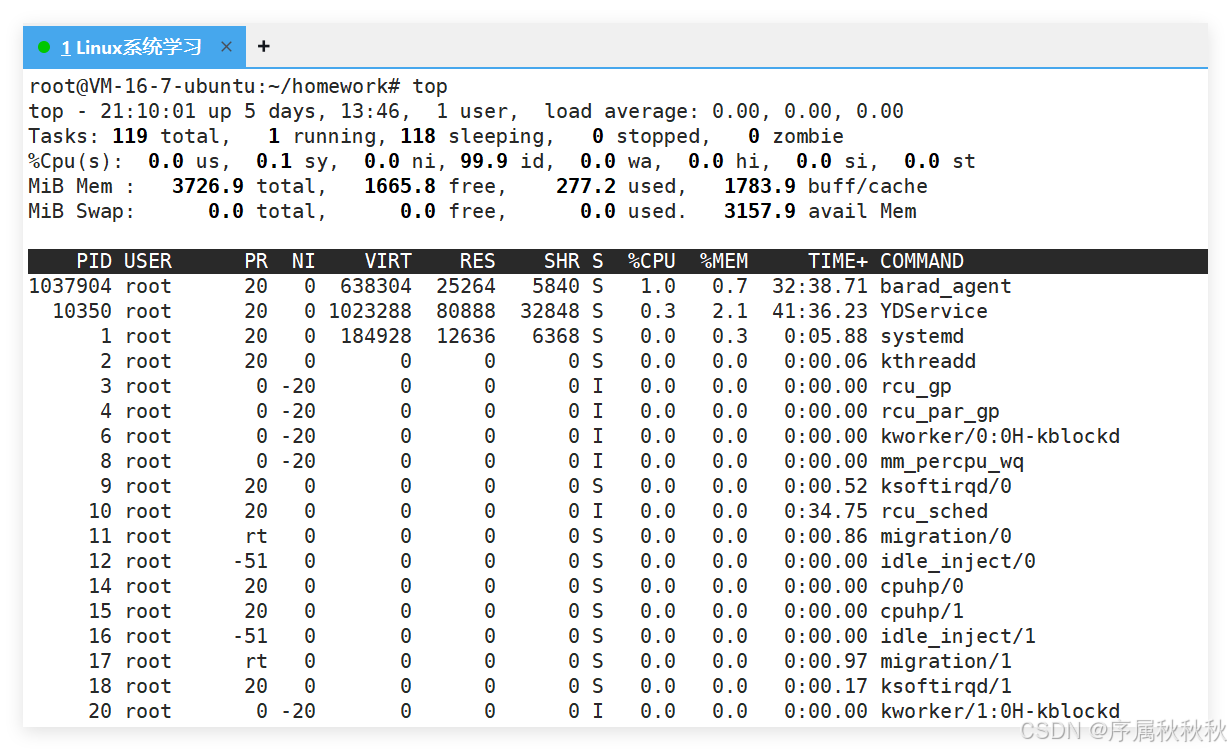Click the 1783.9 buff/cache value

click(760, 186)
